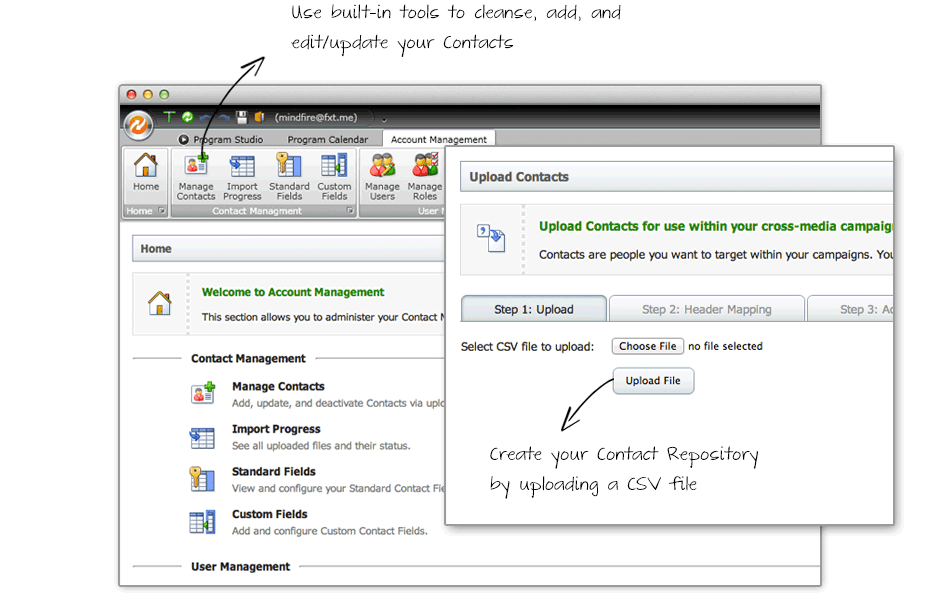The image size is (940, 600).
Task: Click the green T icon in quick toolbar
Action: pyautogui.click(x=169, y=117)
